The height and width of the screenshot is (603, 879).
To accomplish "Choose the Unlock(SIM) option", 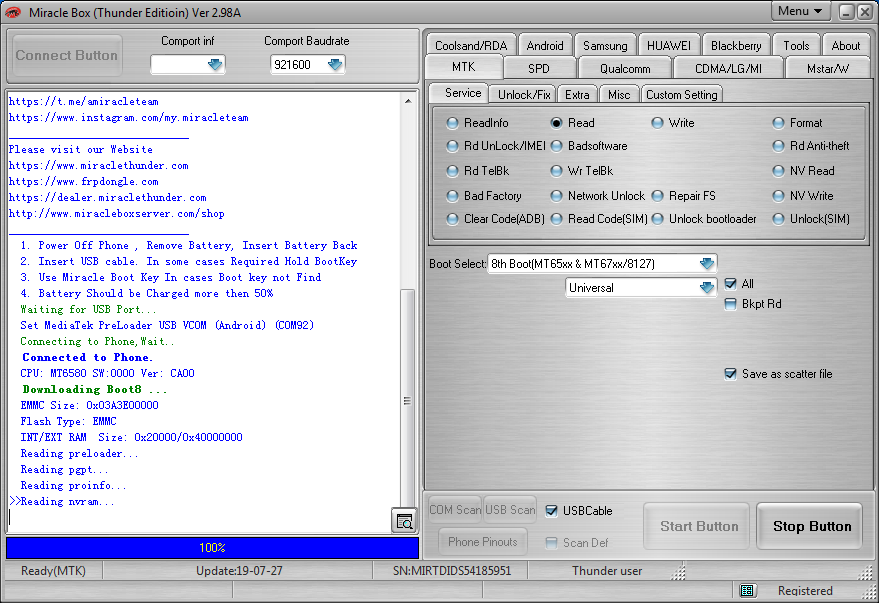I will pyautogui.click(x=811, y=219).
